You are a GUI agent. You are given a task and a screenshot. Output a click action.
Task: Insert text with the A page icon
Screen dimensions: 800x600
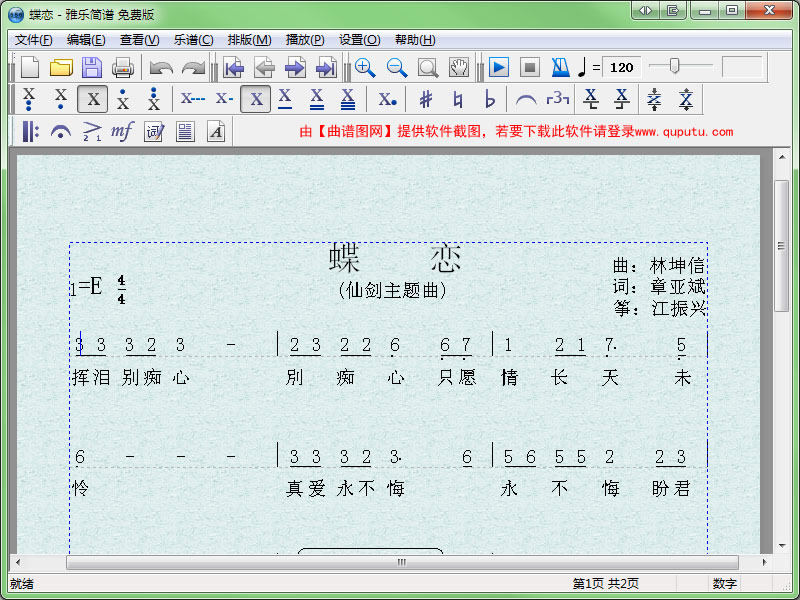click(x=216, y=132)
